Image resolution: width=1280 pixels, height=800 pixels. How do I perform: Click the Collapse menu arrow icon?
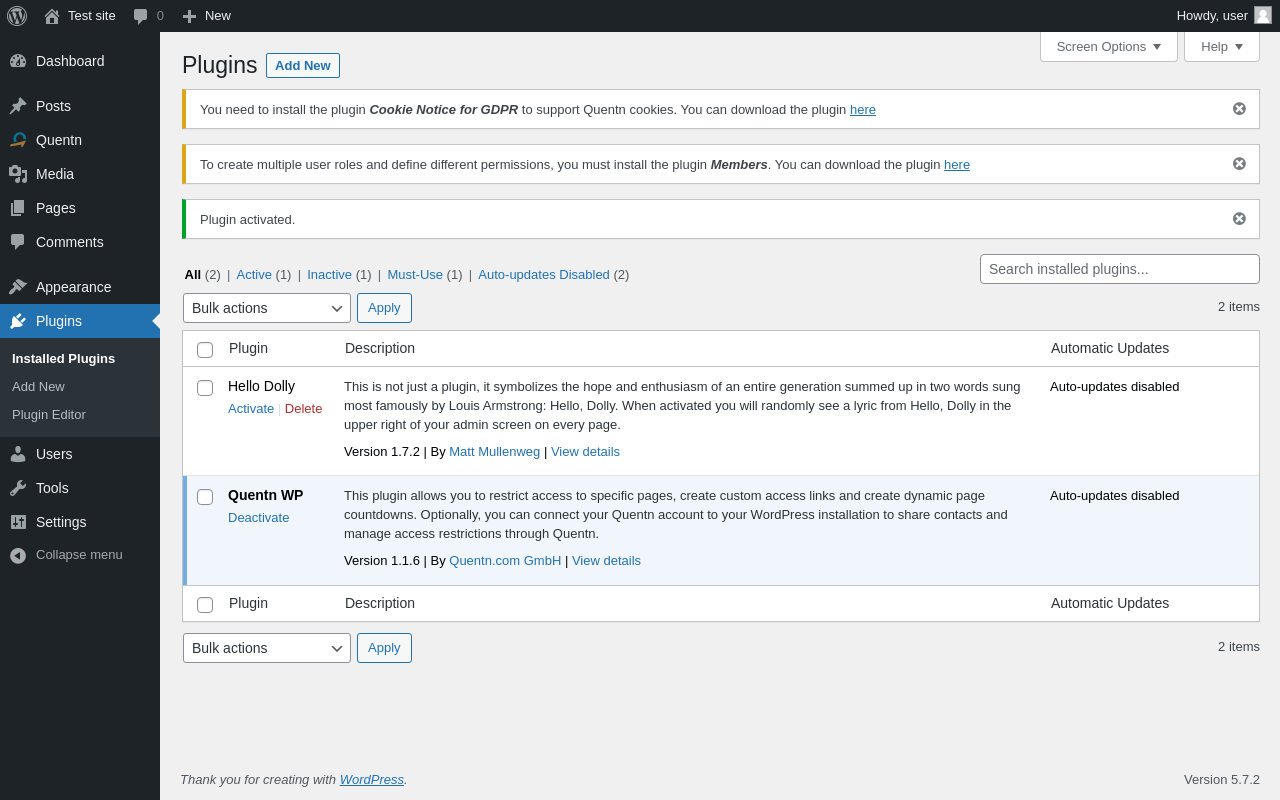pos(18,555)
